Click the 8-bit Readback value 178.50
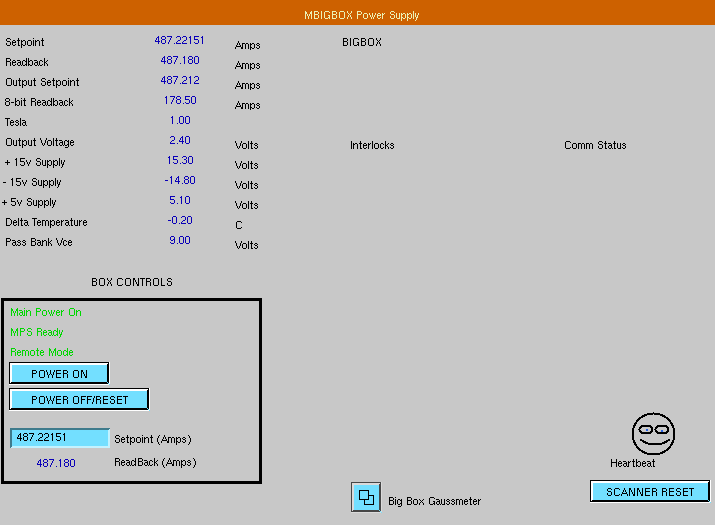715x525 pixels. (x=180, y=100)
